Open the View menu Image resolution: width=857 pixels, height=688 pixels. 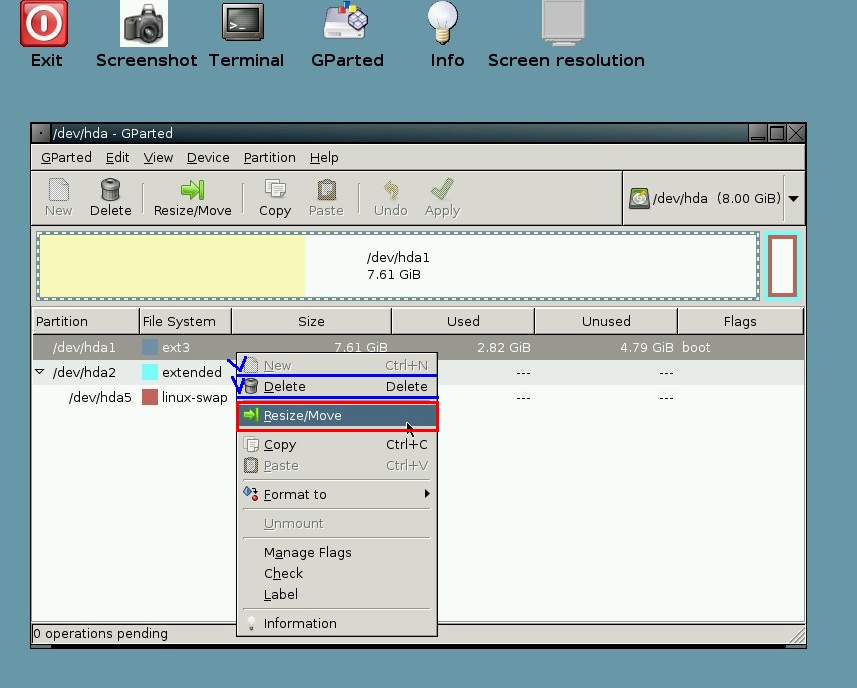pyautogui.click(x=159, y=157)
